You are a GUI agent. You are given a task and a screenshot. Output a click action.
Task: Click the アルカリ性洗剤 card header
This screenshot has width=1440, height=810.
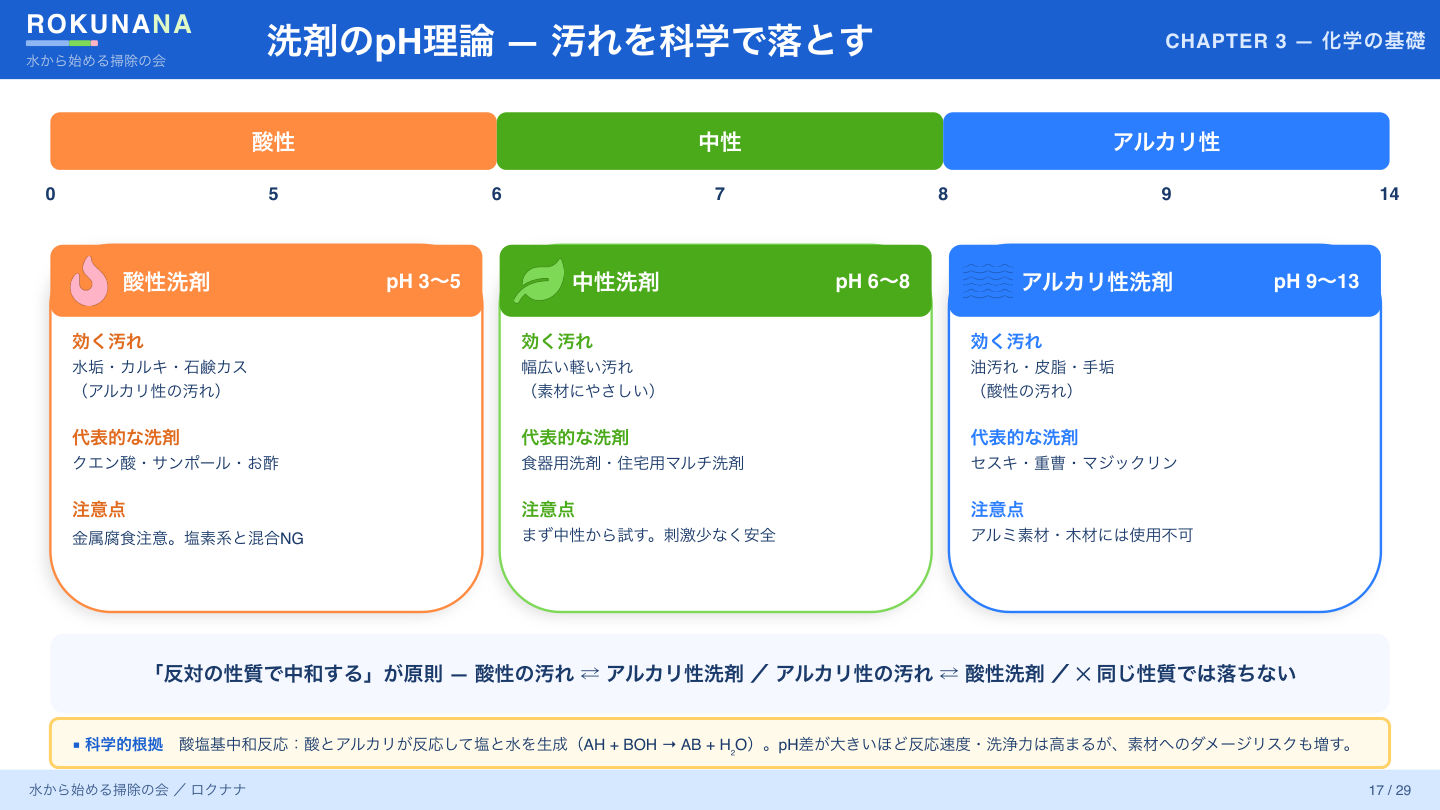point(1165,281)
